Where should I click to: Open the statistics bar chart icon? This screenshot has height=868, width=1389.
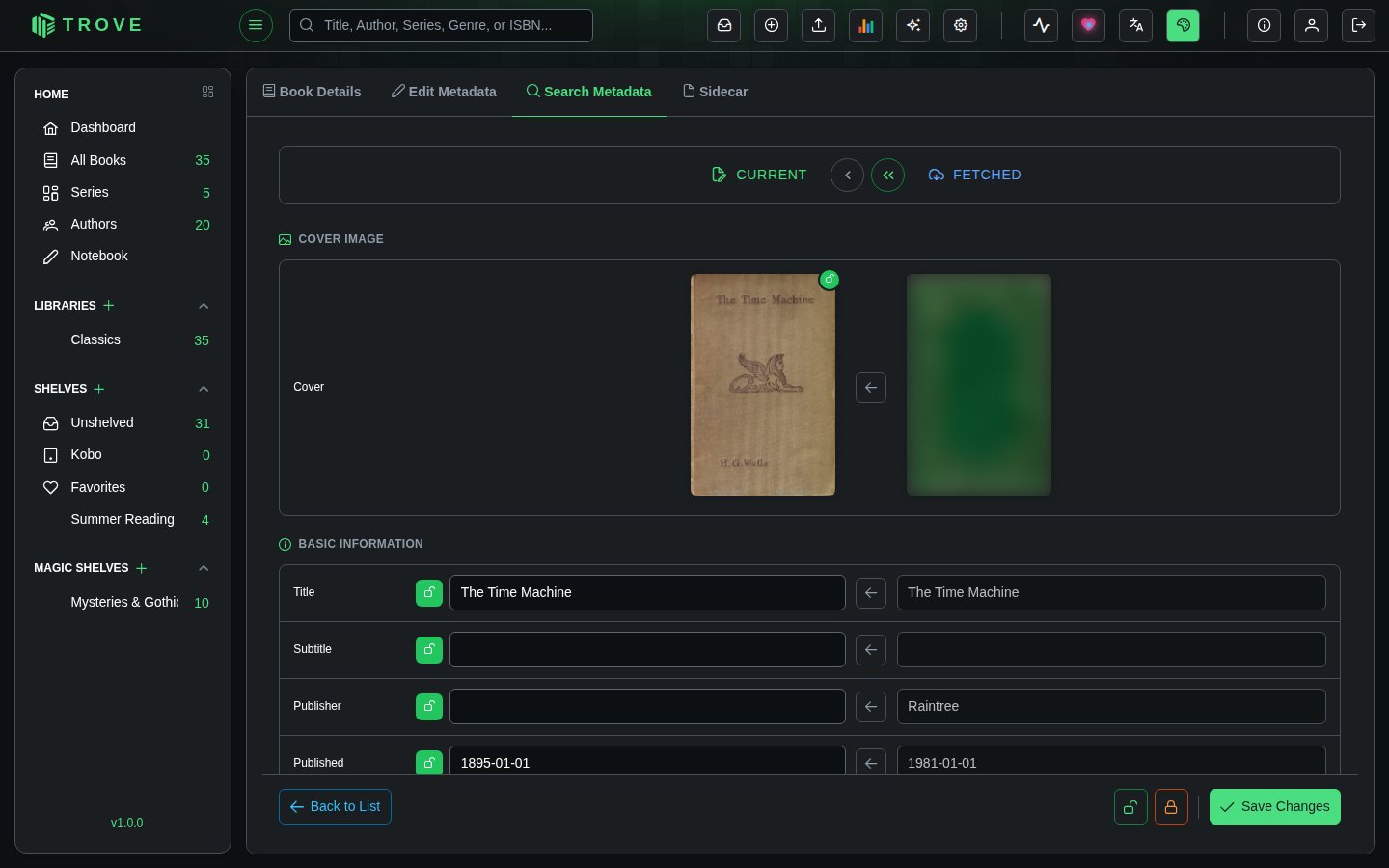pyautogui.click(x=866, y=25)
